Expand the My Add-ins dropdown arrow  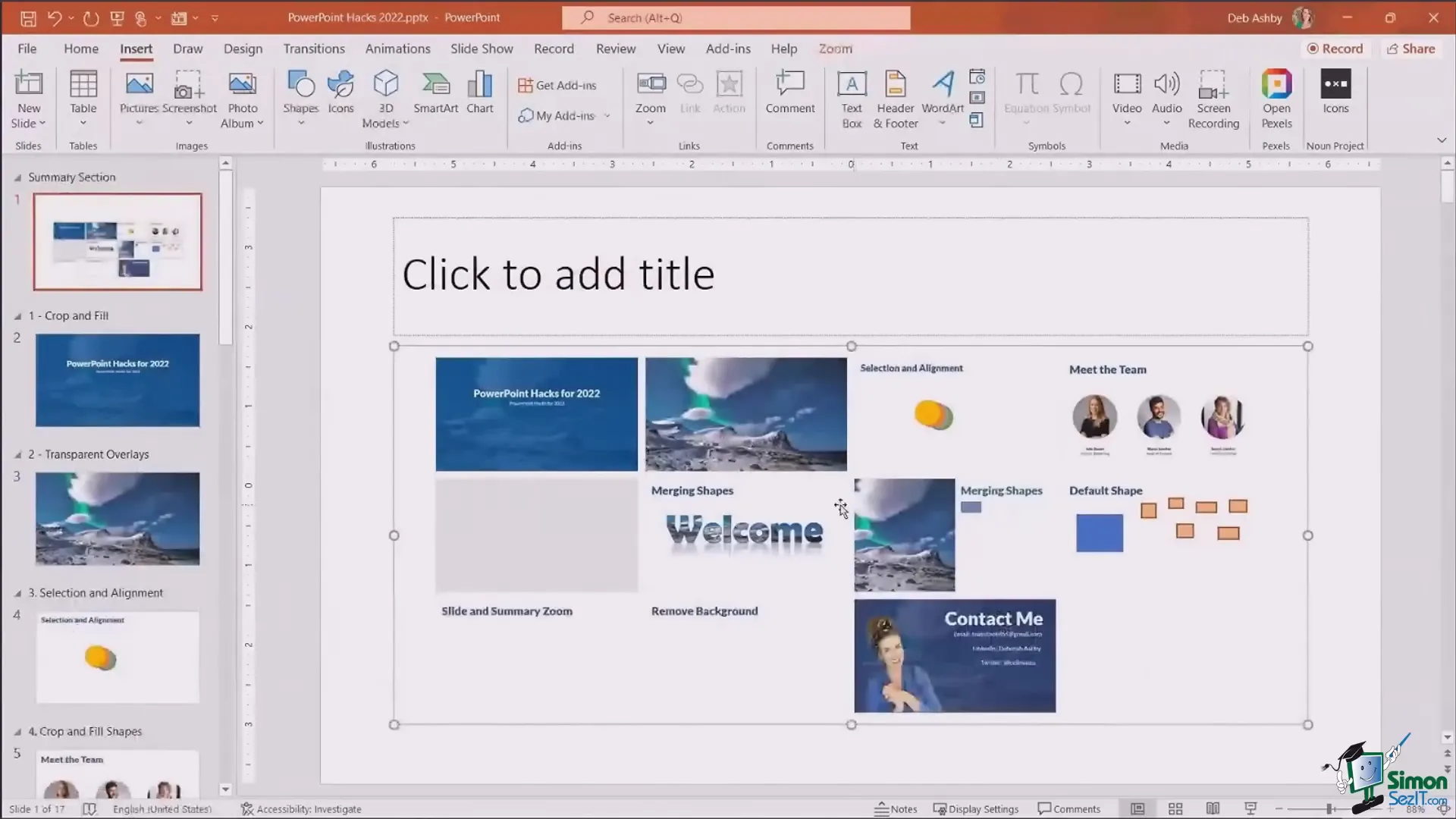607,116
